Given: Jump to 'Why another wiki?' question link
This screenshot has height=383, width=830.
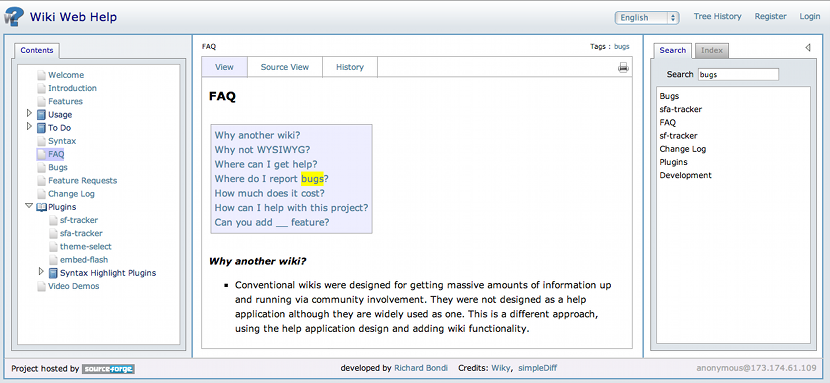Looking at the screenshot, I should tap(258, 135).
